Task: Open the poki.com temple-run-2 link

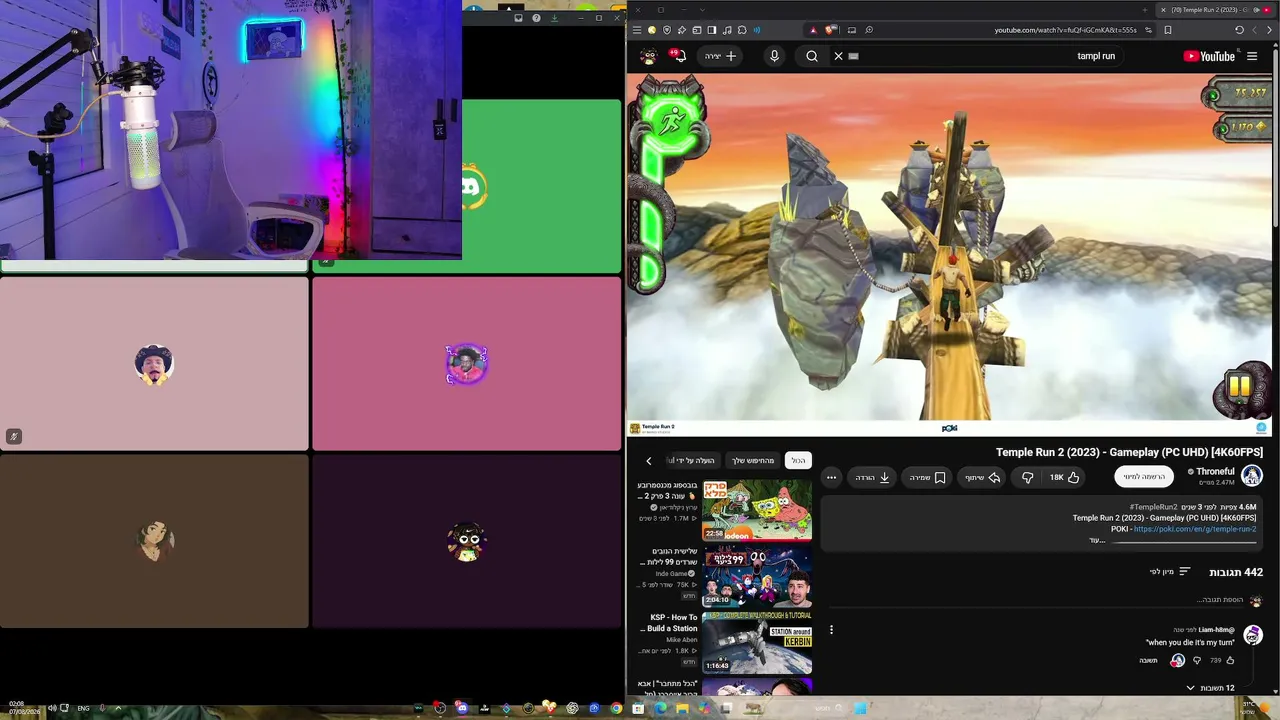Action: point(1195,529)
